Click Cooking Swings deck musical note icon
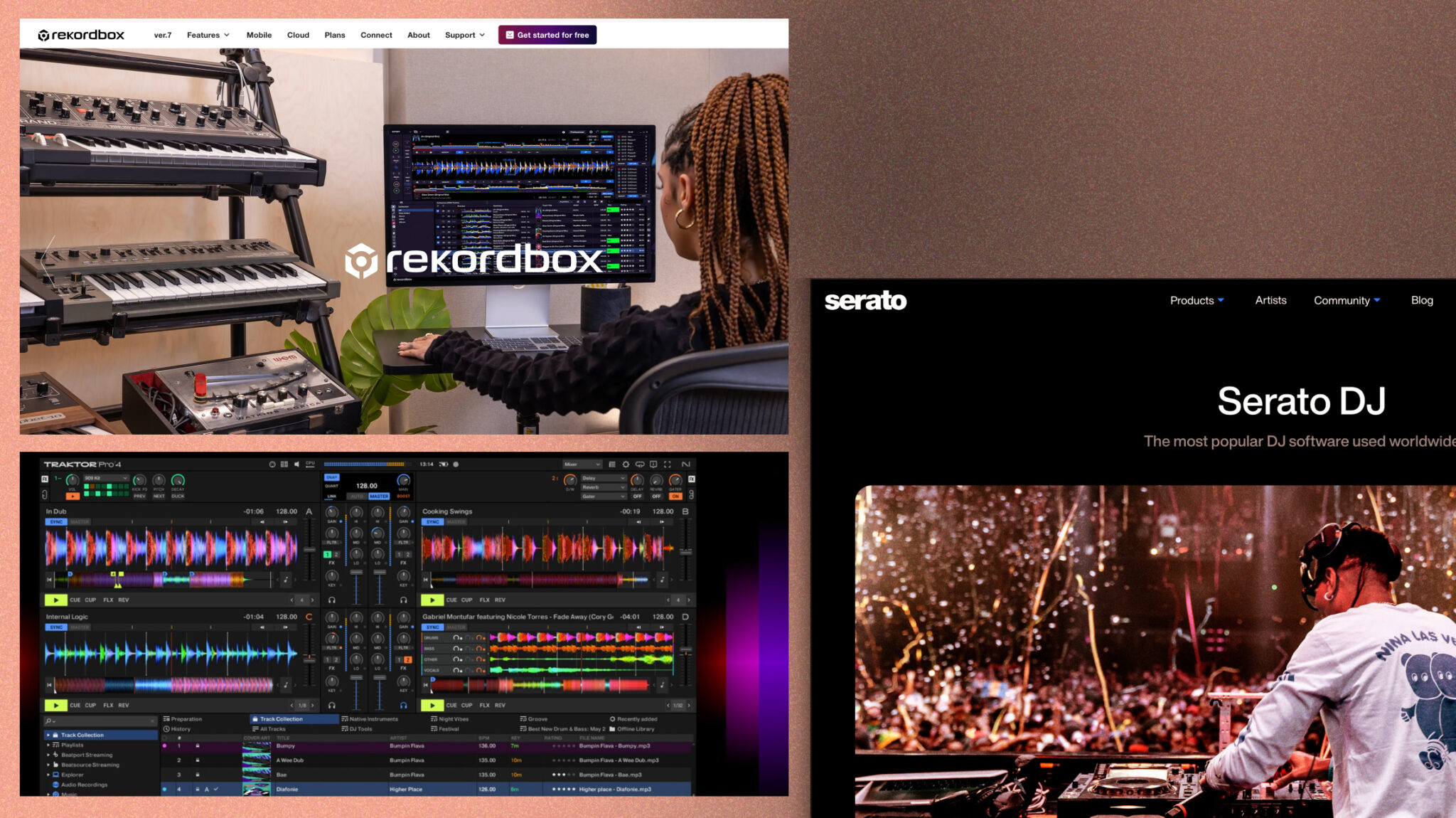 point(662,580)
